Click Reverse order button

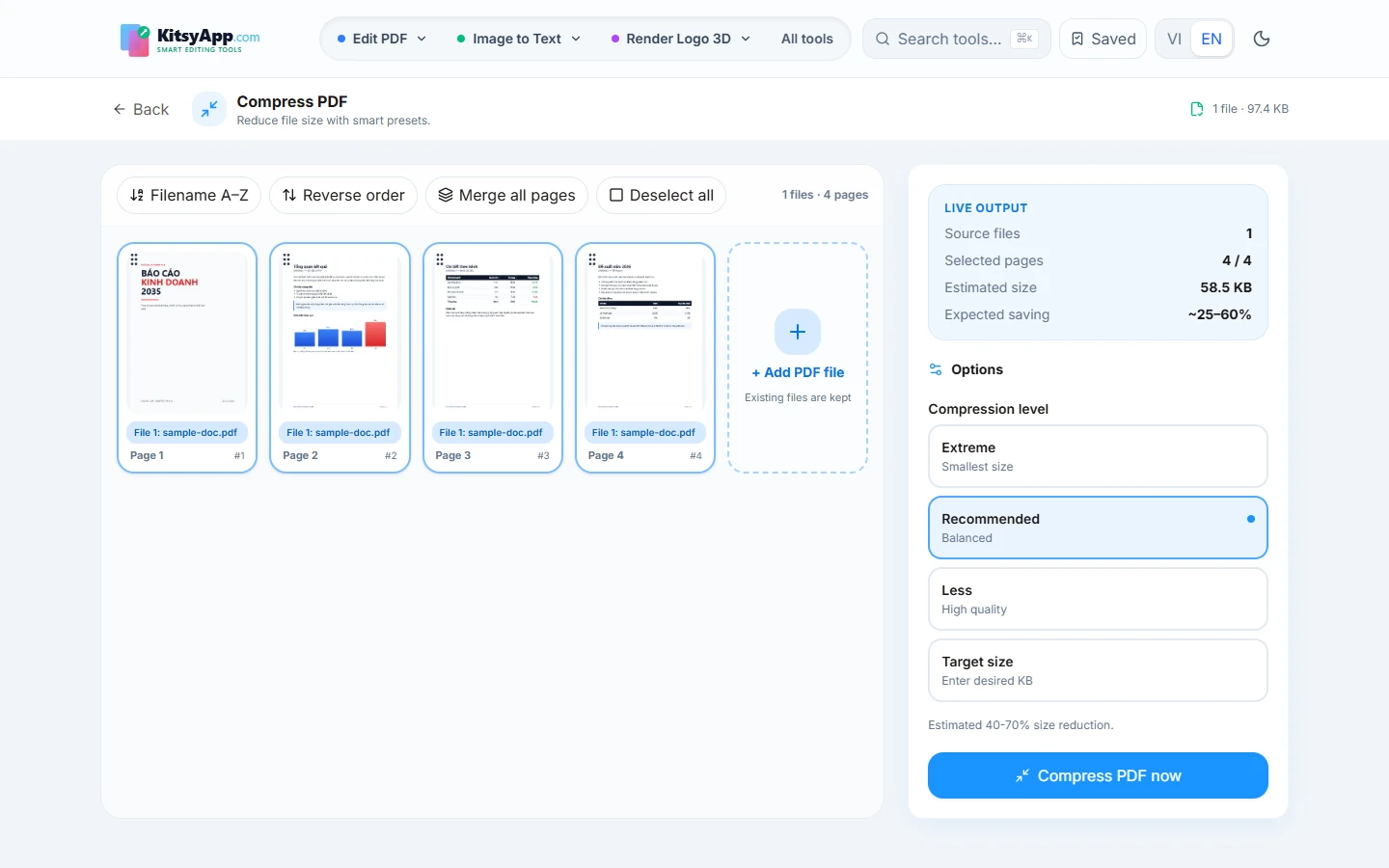tap(343, 195)
